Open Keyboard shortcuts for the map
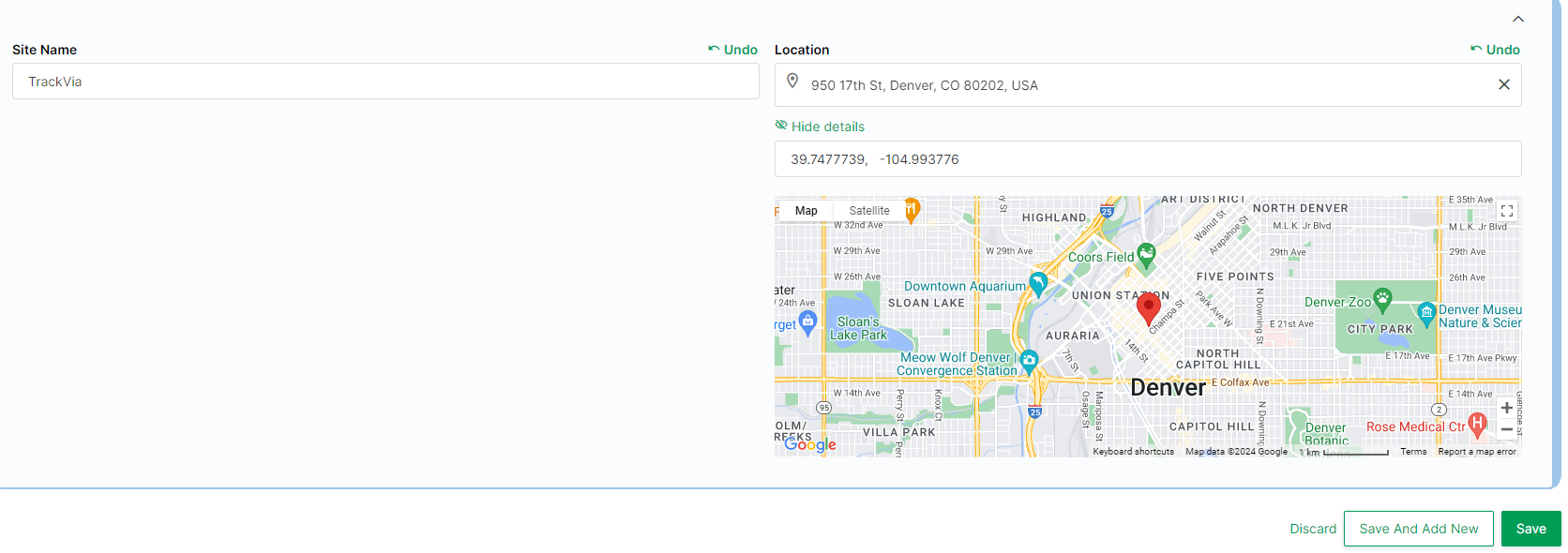 point(1133,452)
